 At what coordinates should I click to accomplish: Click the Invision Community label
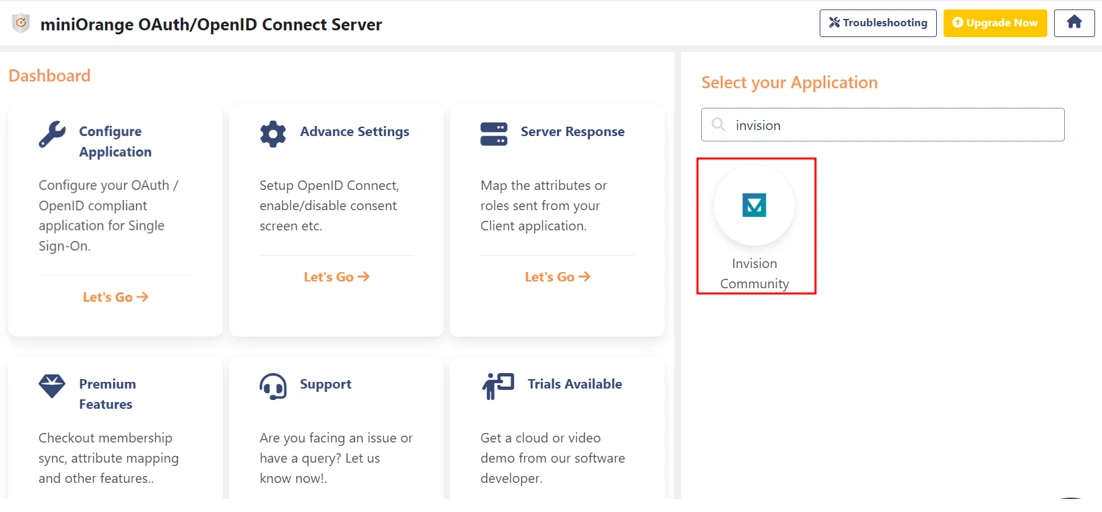click(754, 274)
